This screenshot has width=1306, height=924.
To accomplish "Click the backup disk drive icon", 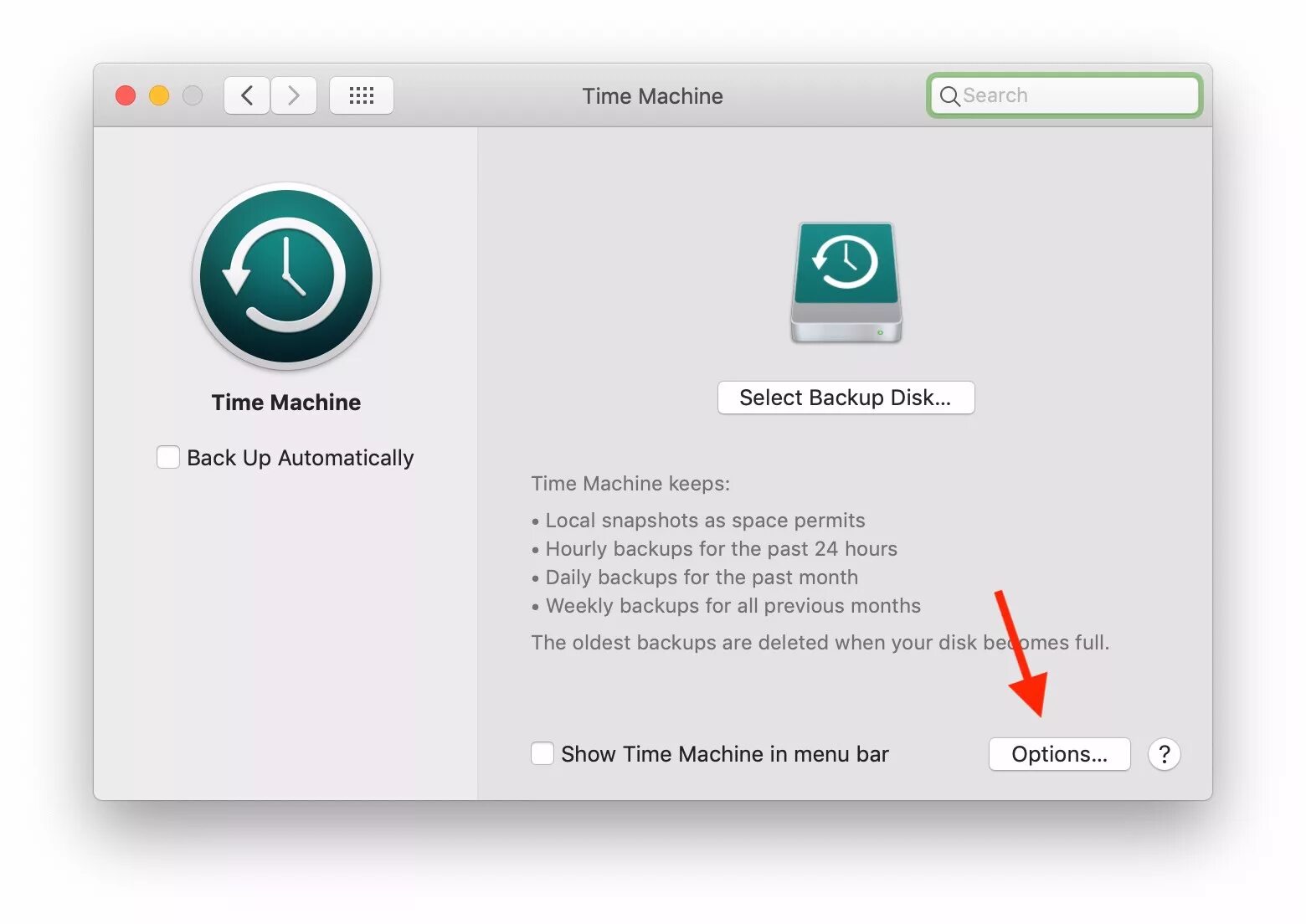I will (x=846, y=283).
